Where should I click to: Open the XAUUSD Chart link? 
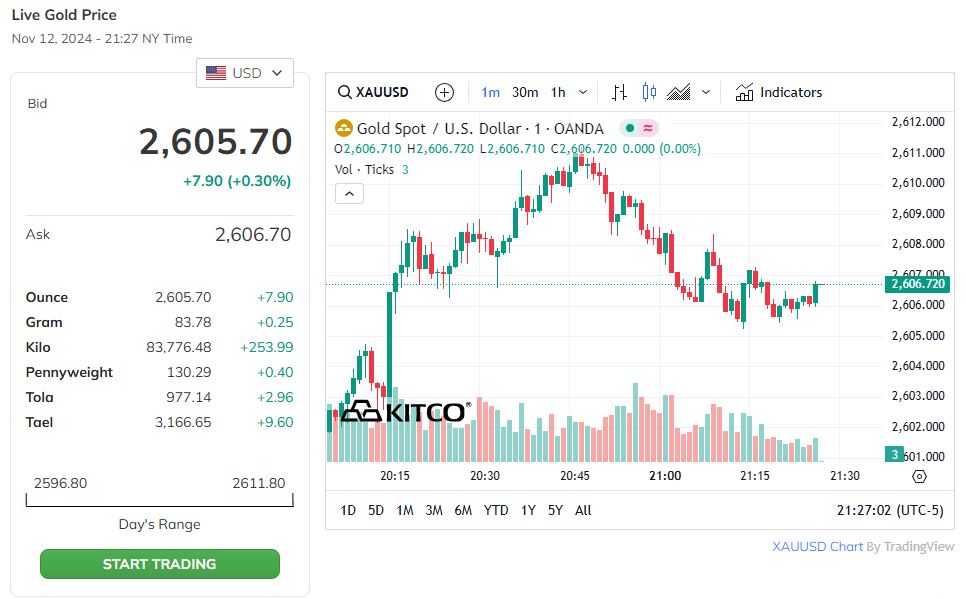(817, 547)
